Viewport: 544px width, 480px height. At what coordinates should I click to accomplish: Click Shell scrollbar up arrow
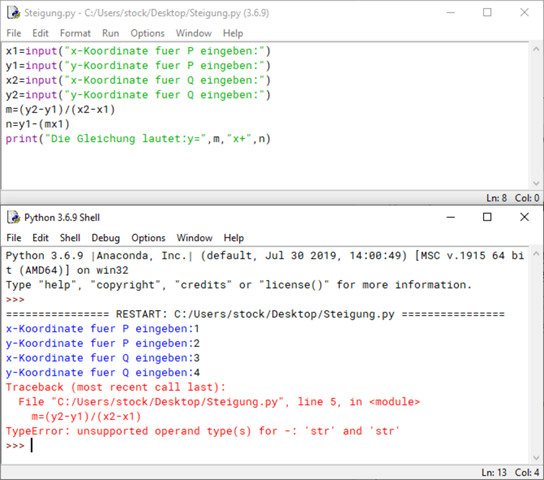click(x=536, y=254)
